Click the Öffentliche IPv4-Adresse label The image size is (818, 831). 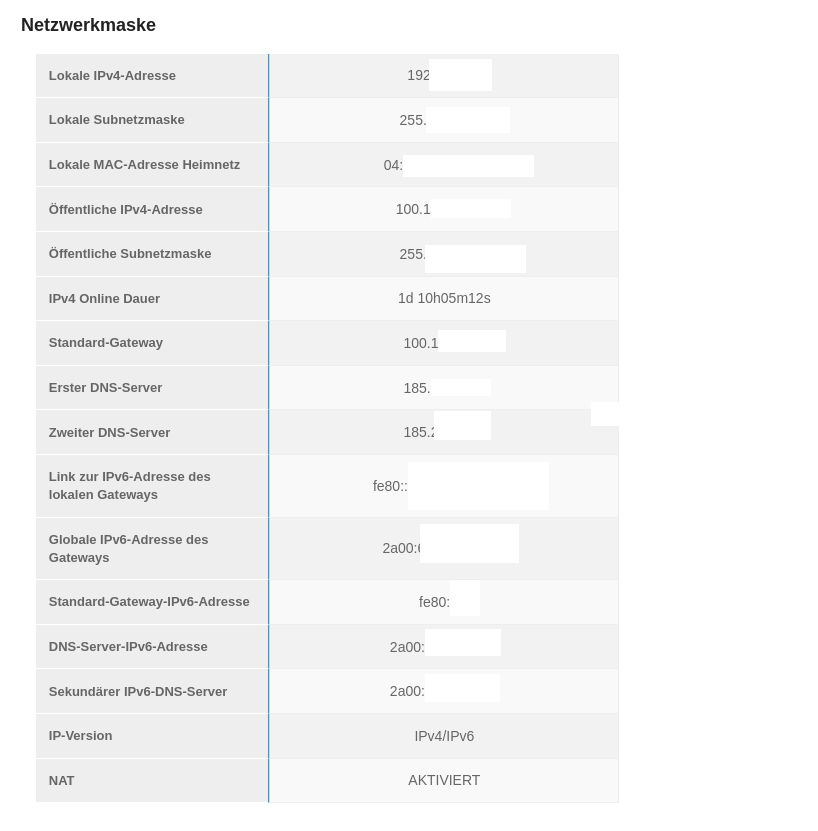tap(125, 210)
